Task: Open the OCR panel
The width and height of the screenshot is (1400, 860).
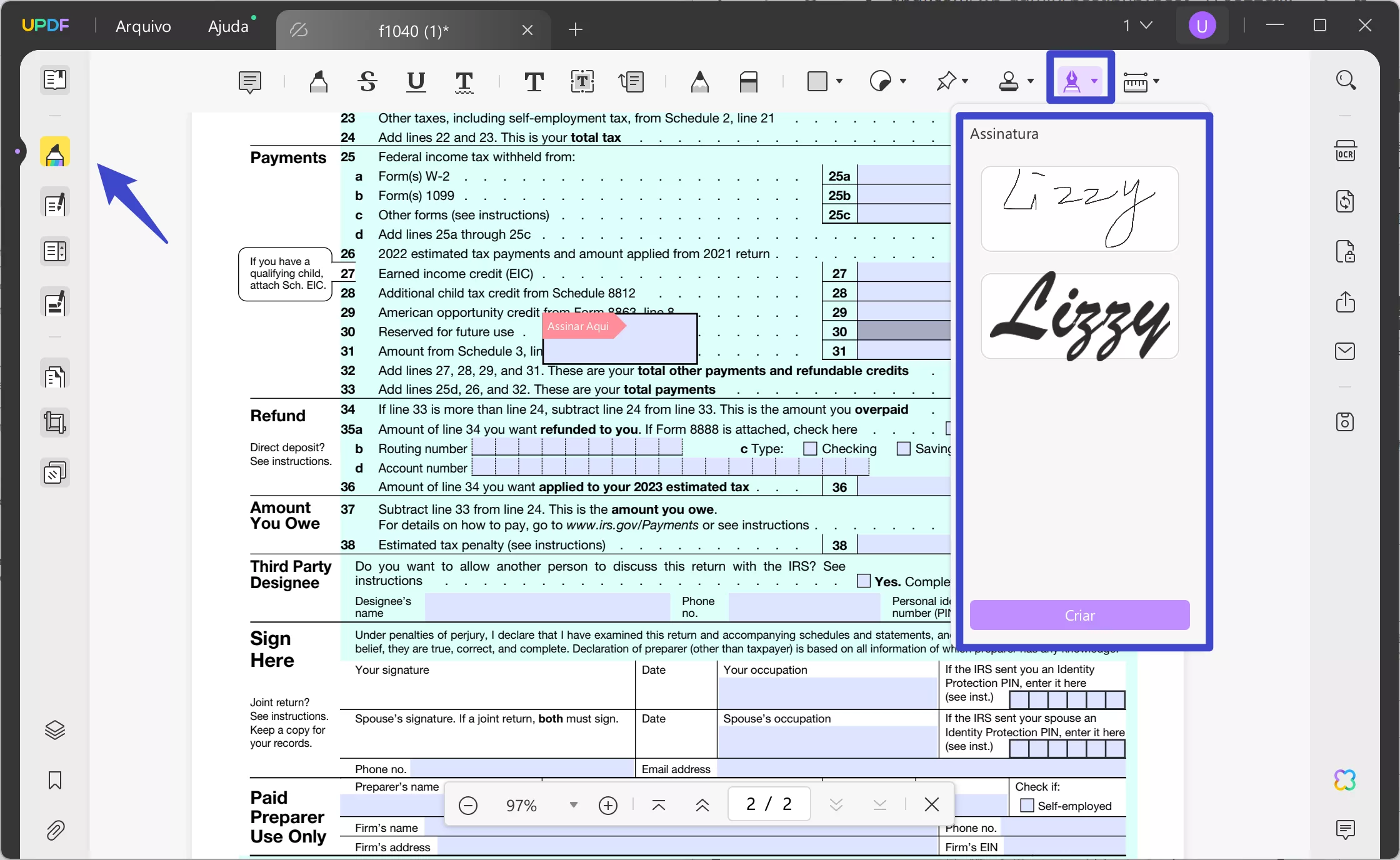Action: (1346, 151)
